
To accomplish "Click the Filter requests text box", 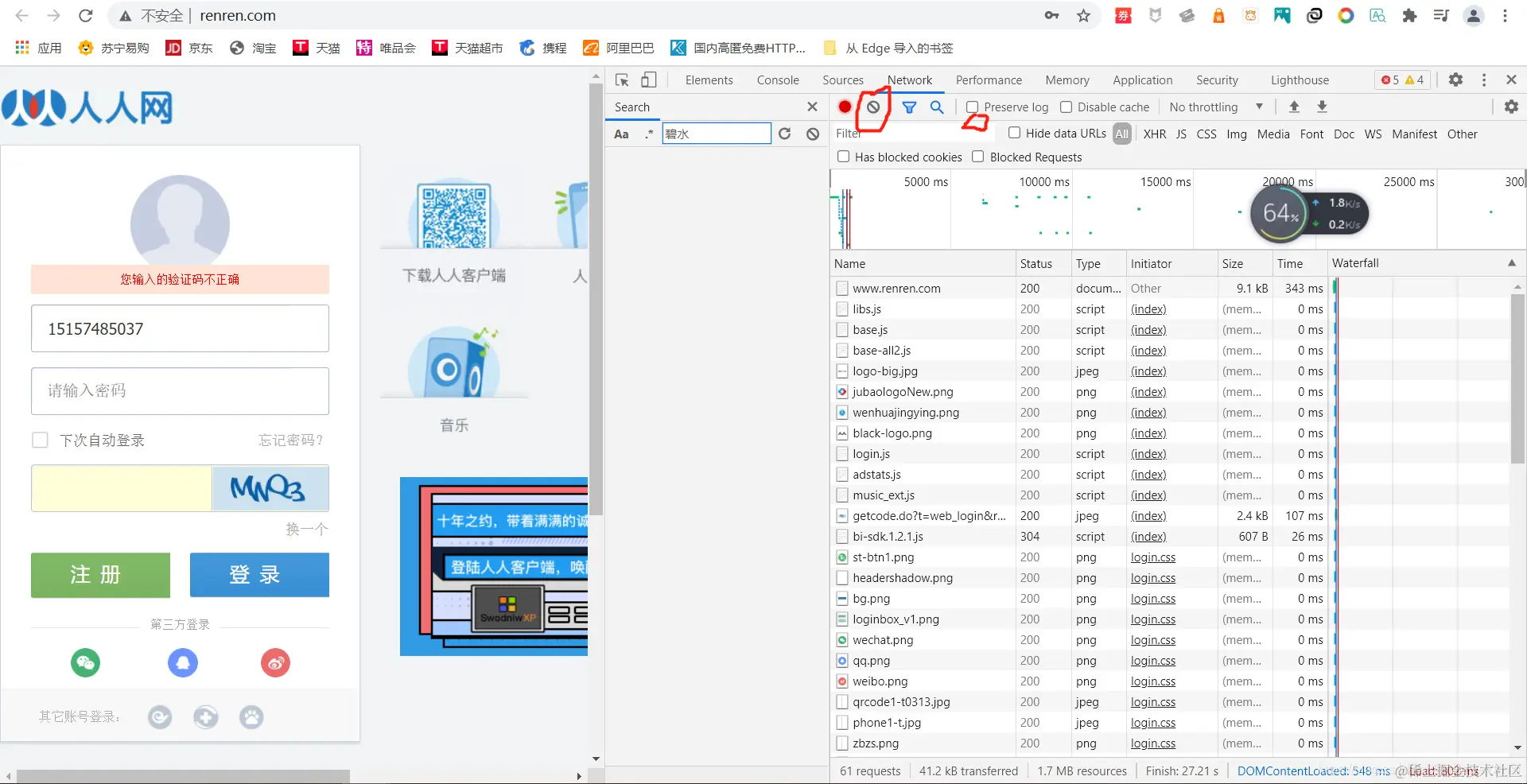I will 913,134.
